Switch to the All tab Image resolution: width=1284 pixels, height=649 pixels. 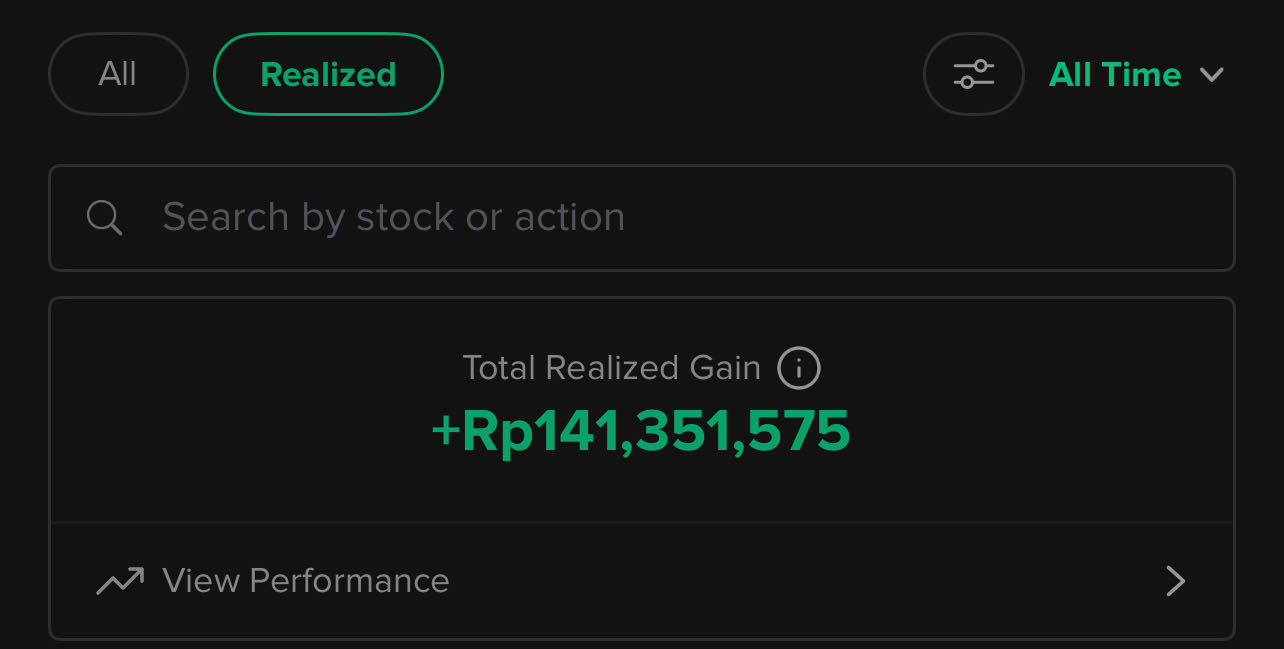point(118,75)
